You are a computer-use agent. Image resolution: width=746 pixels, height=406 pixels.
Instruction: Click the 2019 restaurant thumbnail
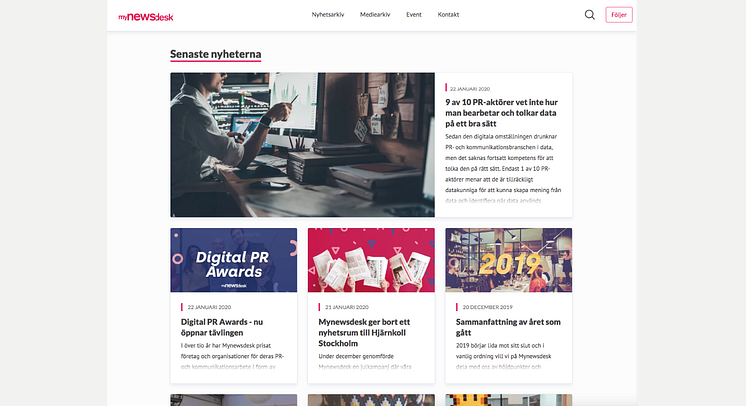click(509, 260)
